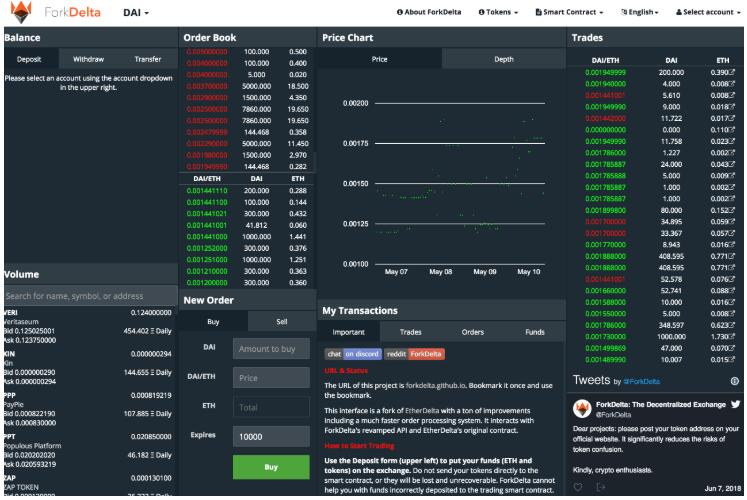This screenshot has height=500, width=747.
Task: Select buy order priced 0.001252000
Action: point(247,248)
